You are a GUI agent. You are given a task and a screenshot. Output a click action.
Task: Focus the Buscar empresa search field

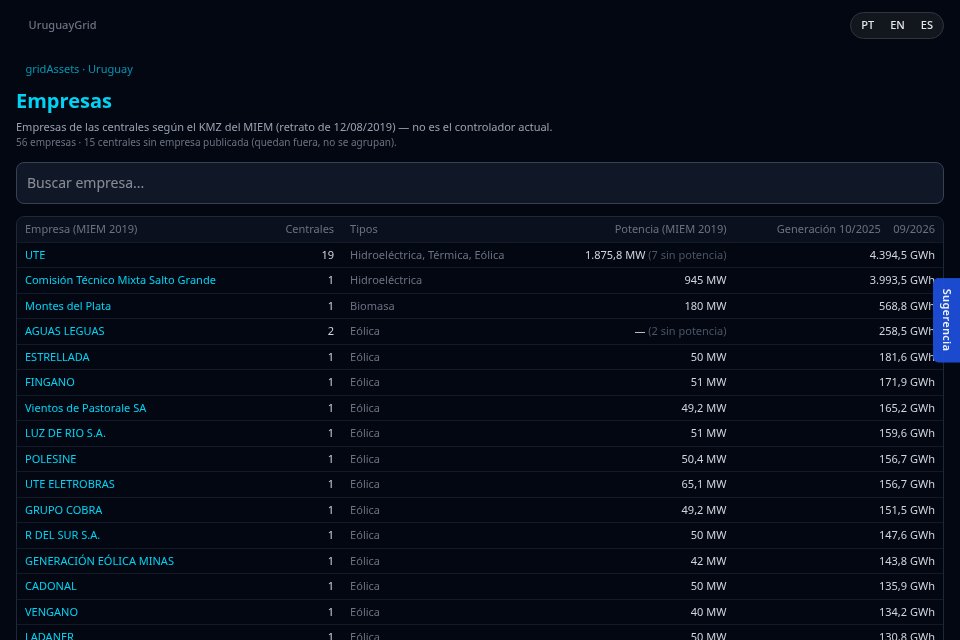[x=479, y=183]
